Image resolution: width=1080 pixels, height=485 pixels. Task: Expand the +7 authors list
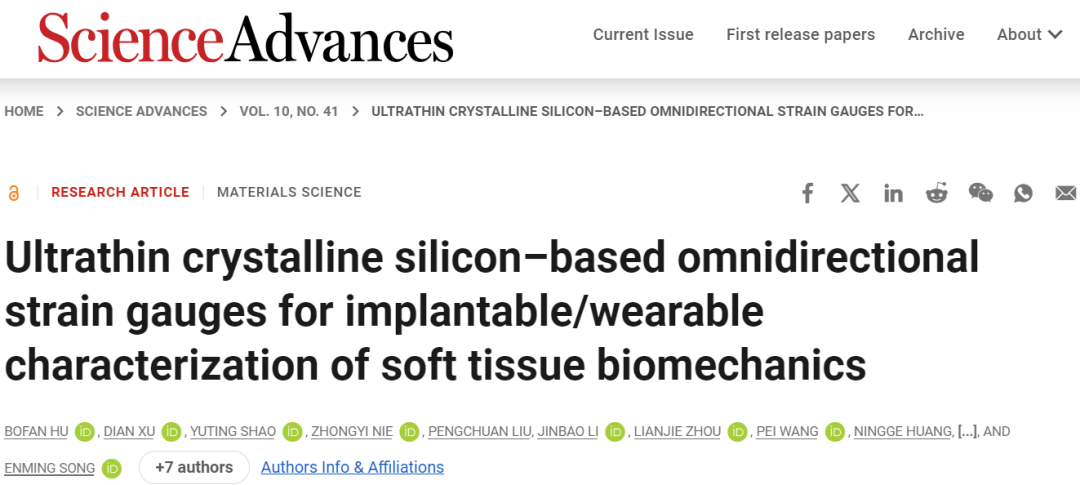tap(194, 467)
